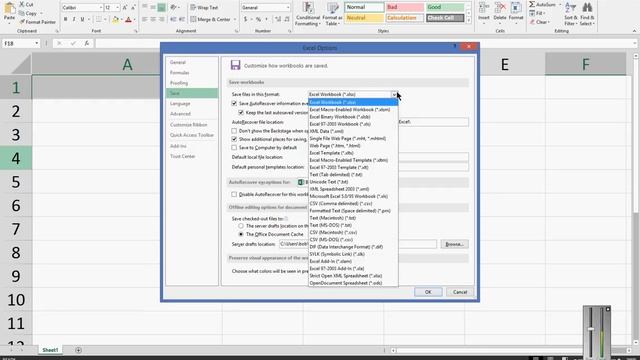
Task: Click the Merge & Center button
Action: [x=211, y=20]
